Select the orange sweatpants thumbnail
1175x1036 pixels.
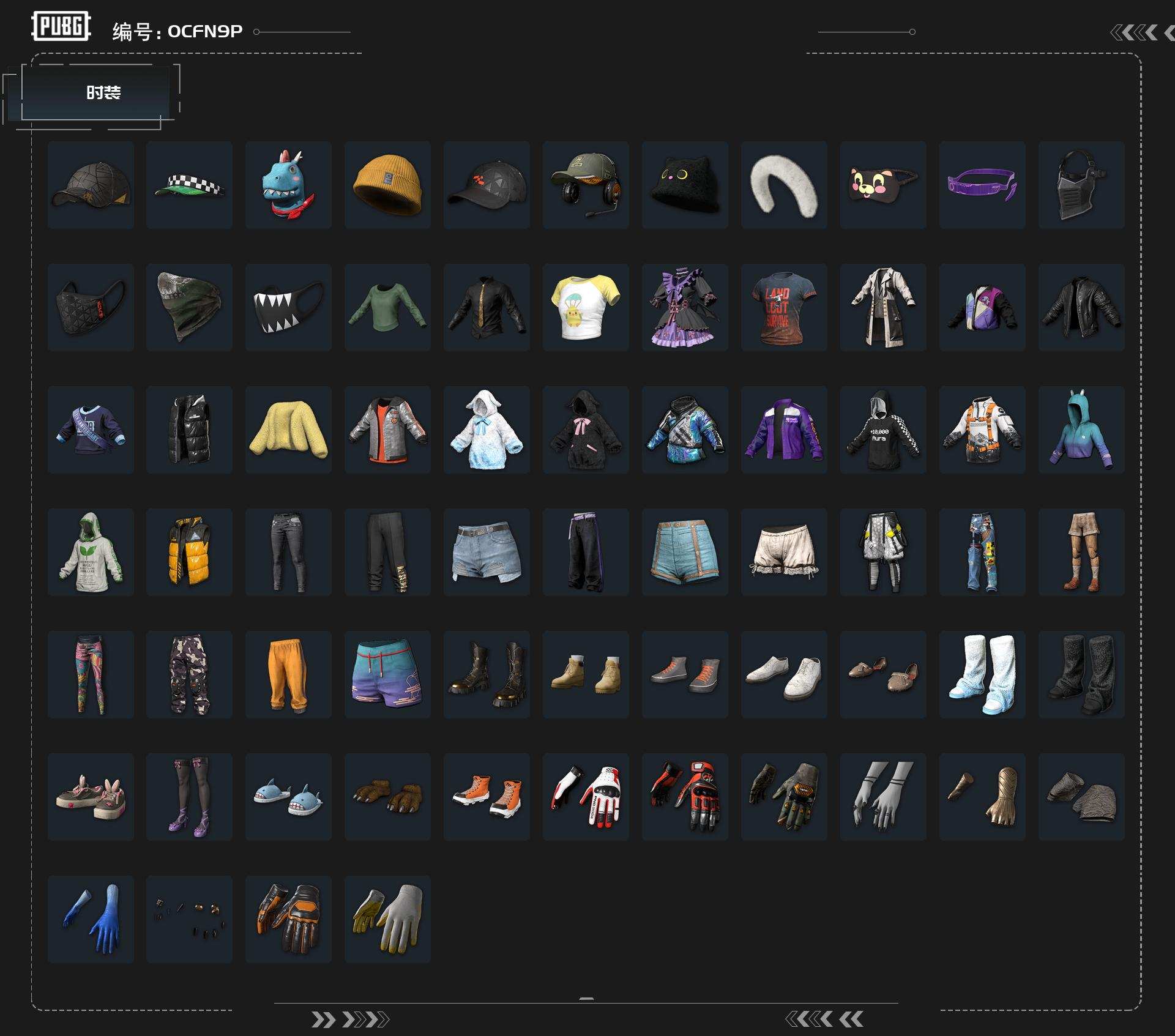click(x=288, y=674)
